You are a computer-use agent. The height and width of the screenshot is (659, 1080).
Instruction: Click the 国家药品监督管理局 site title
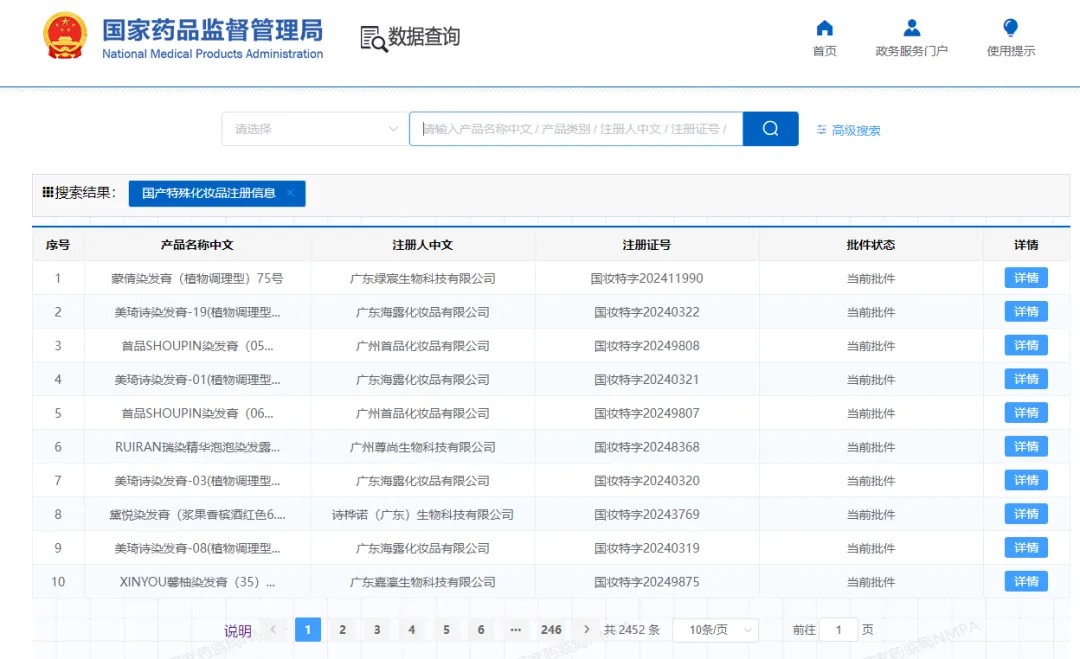click(212, 30)
